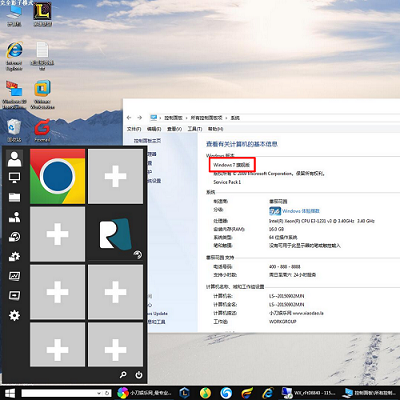Click the small circular arrow on the R tile
Viewport: 400px width, 400px height.
click(x=137, y=255)
